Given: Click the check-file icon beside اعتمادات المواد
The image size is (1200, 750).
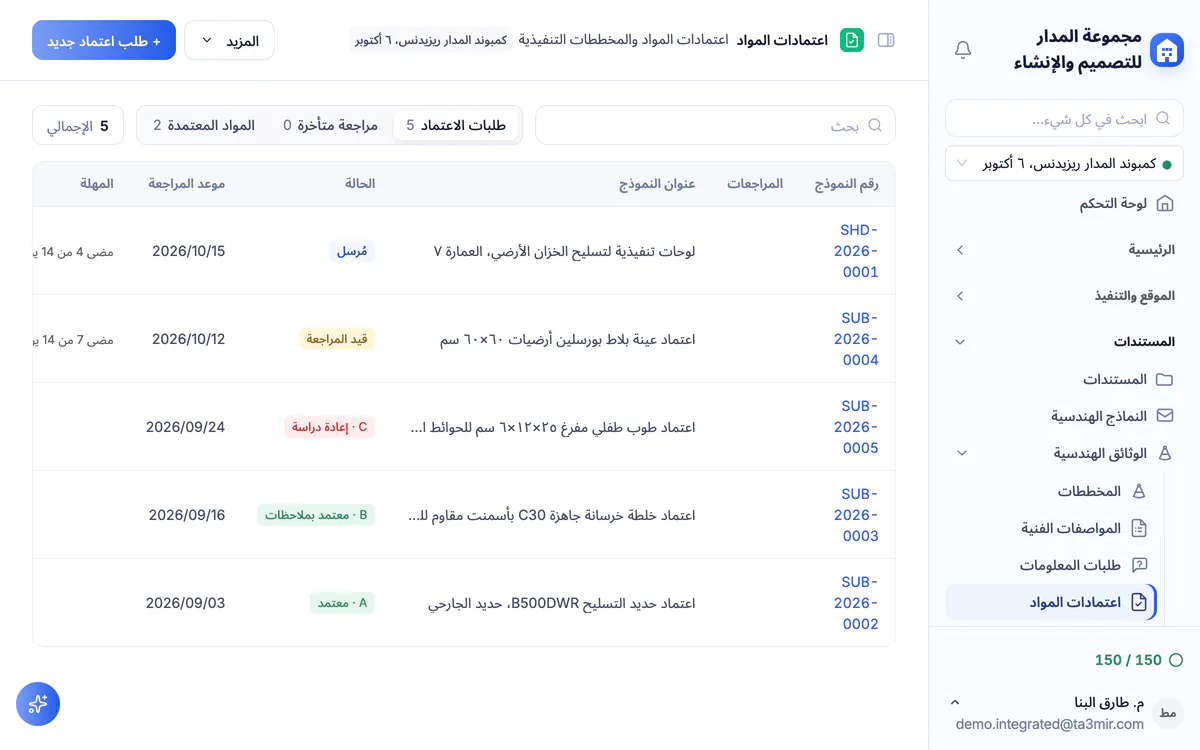Looking at the screenshot, I should [x=1139, y=602].
